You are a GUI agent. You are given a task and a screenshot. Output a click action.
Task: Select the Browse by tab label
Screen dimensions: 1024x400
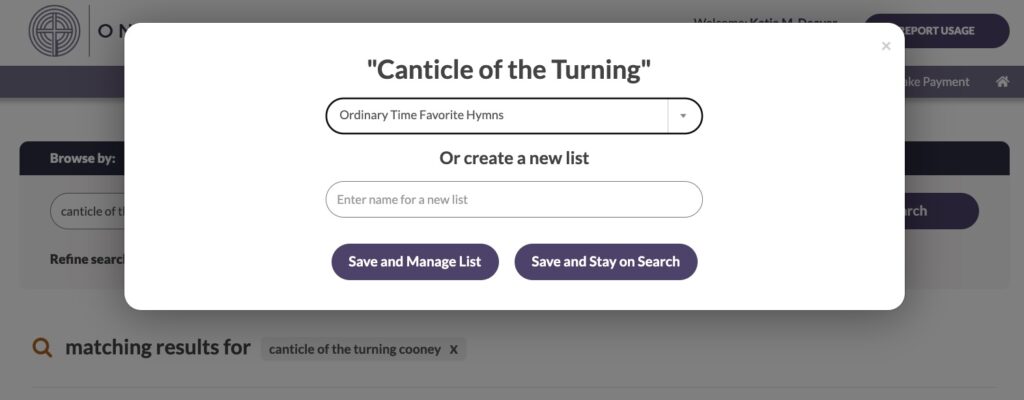pos(82,158)
